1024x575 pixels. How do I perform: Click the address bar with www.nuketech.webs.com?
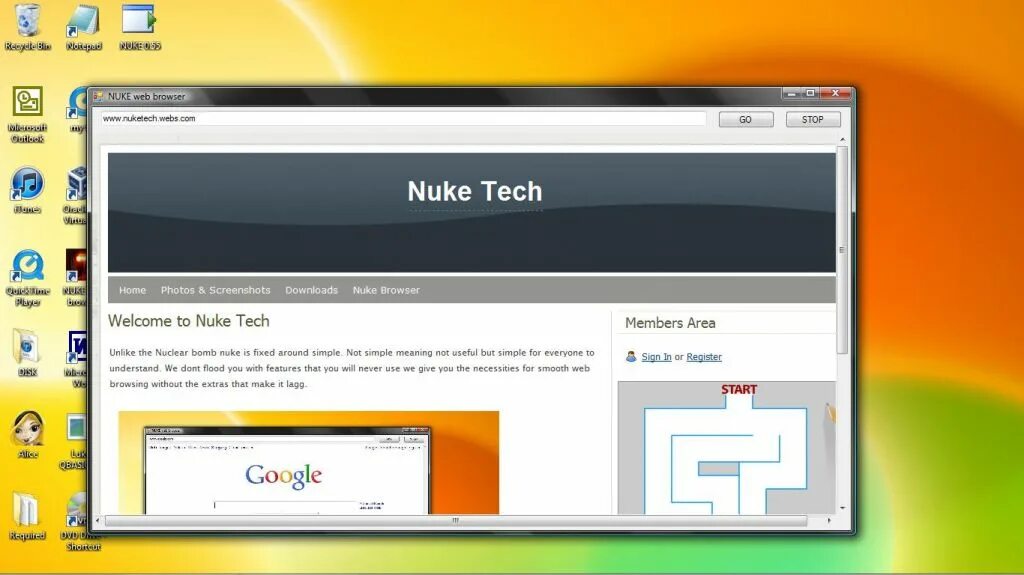[x=403, y=118]
